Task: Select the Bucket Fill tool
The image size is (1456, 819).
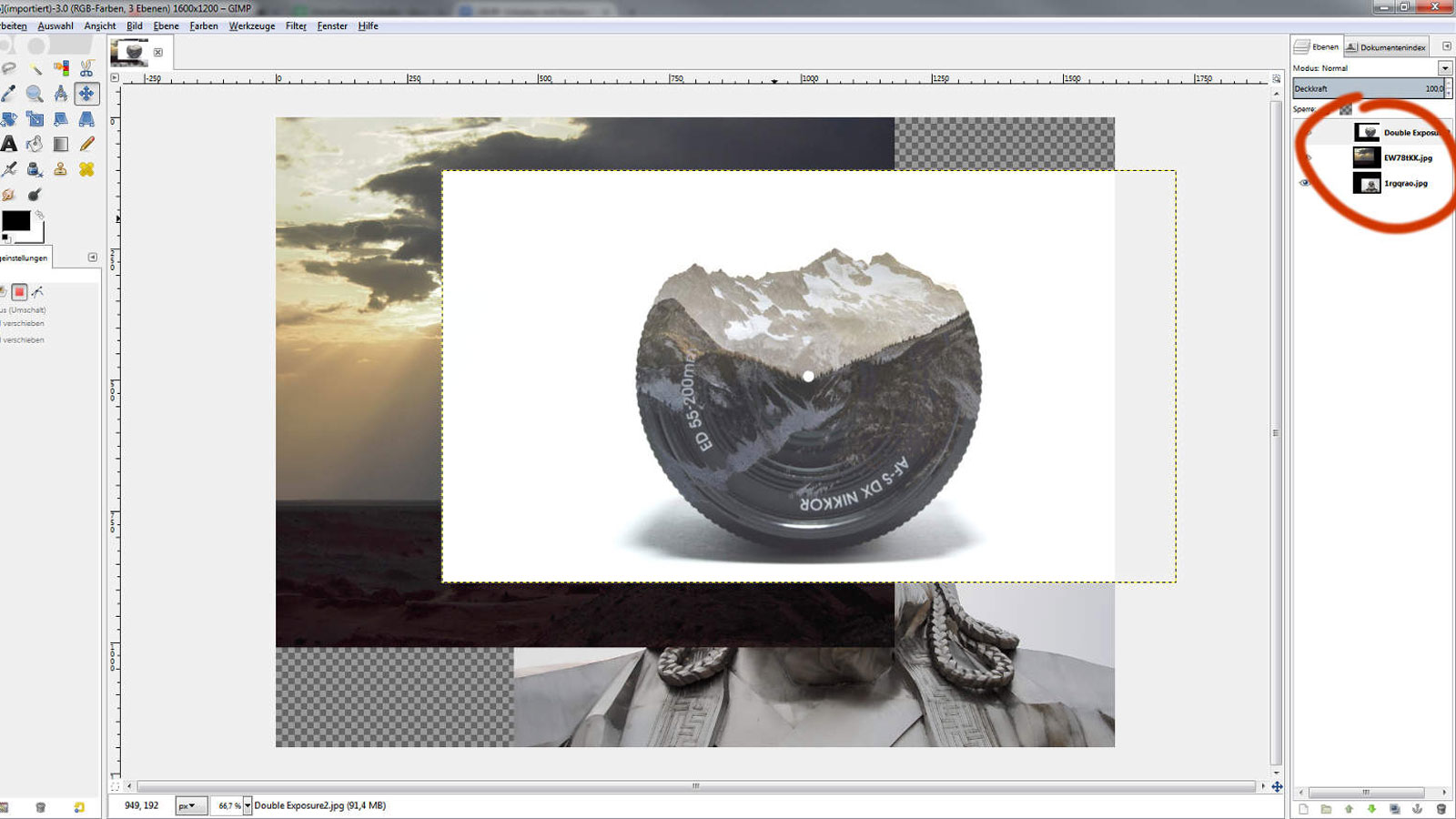Action: 35,143
